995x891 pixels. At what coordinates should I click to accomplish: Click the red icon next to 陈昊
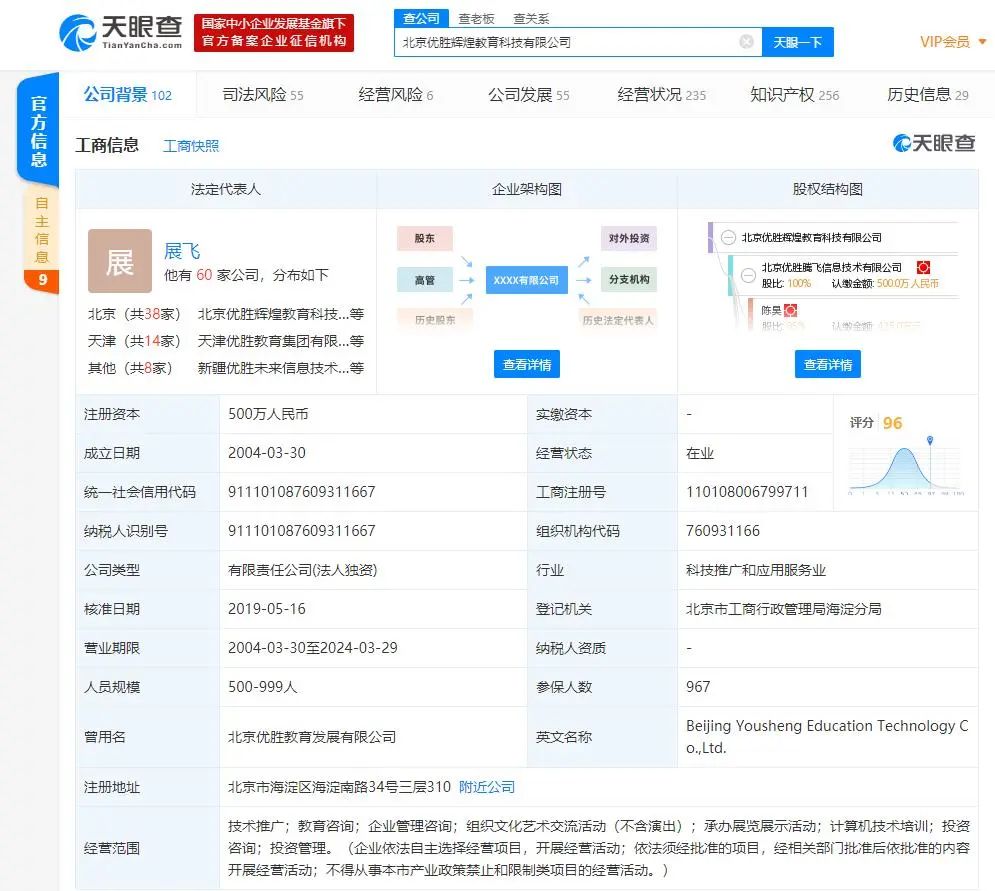tap(791, 311)
